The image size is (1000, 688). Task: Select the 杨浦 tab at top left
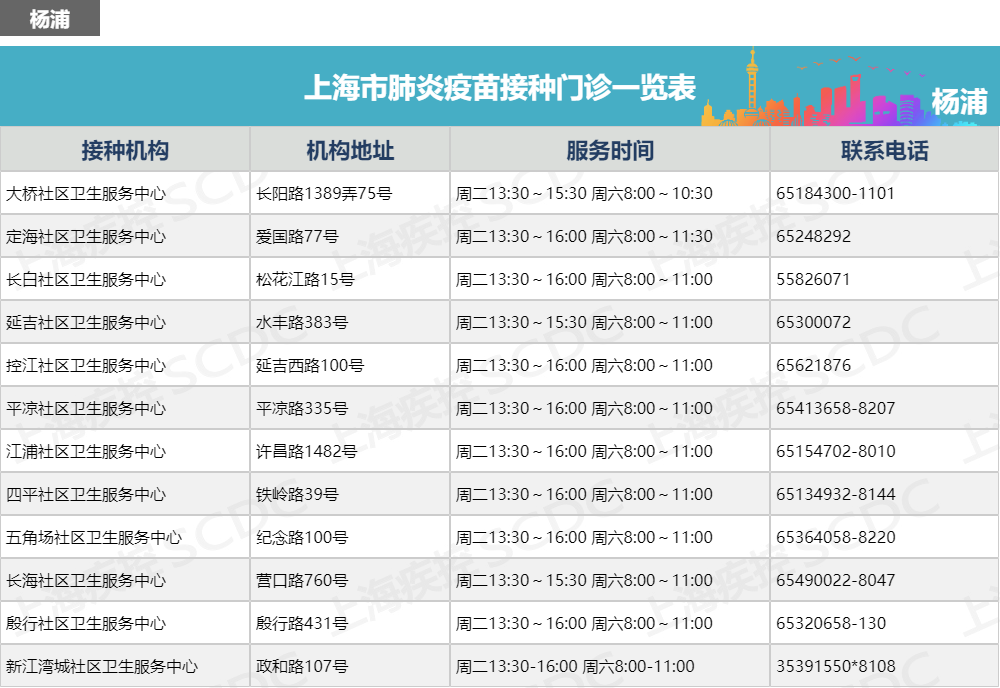(x=50, y=19)
